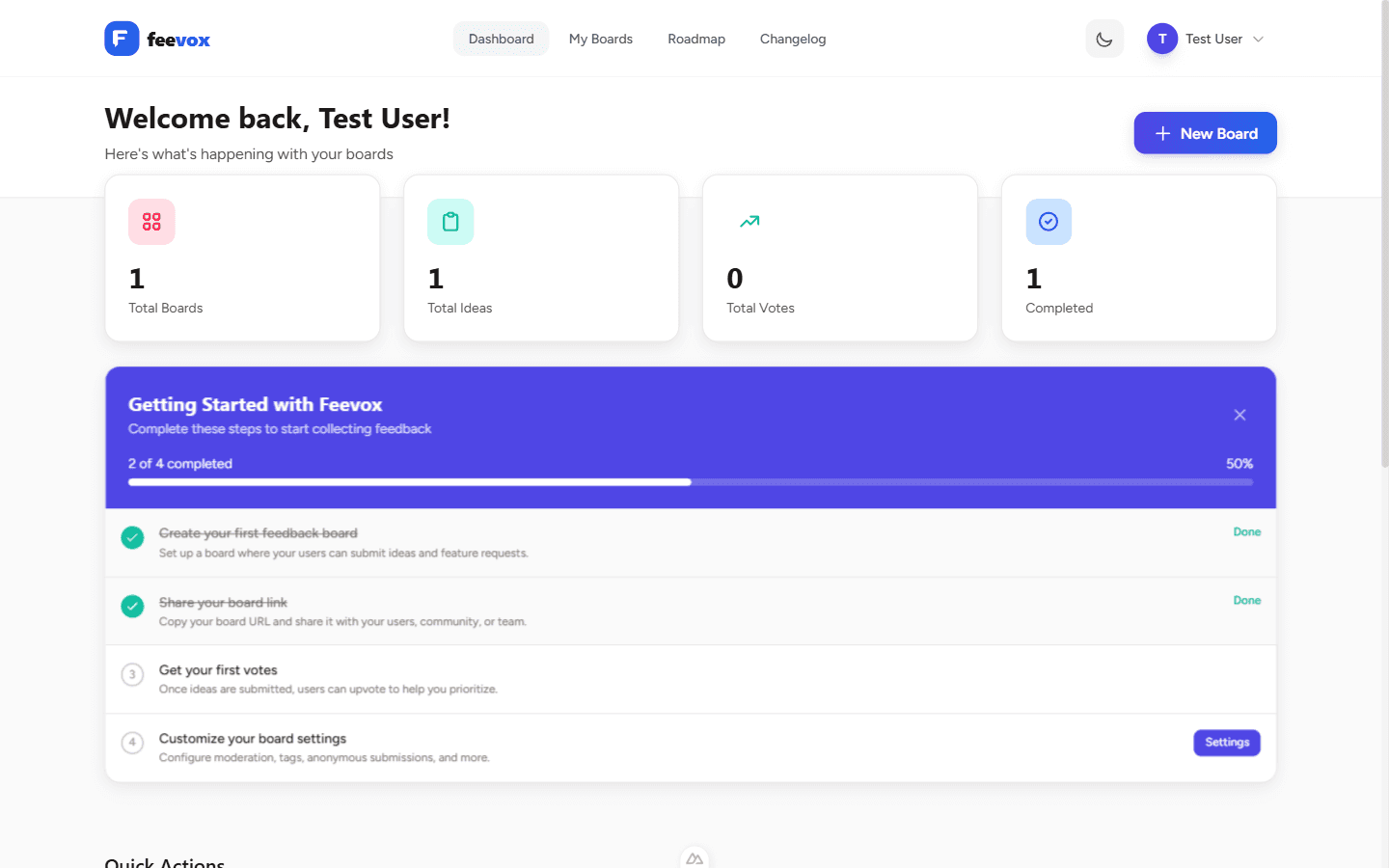Click the Done label for share board link step
The width and height of the screenshot is (1389, 868).
click(x=1247, y=601)
